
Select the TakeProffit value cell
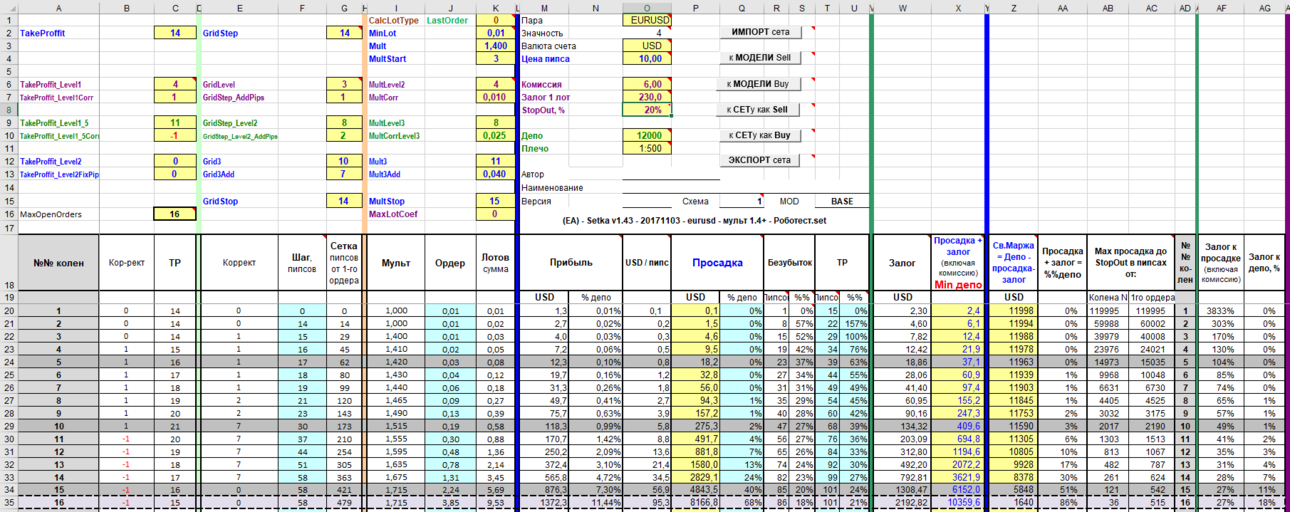175,33
